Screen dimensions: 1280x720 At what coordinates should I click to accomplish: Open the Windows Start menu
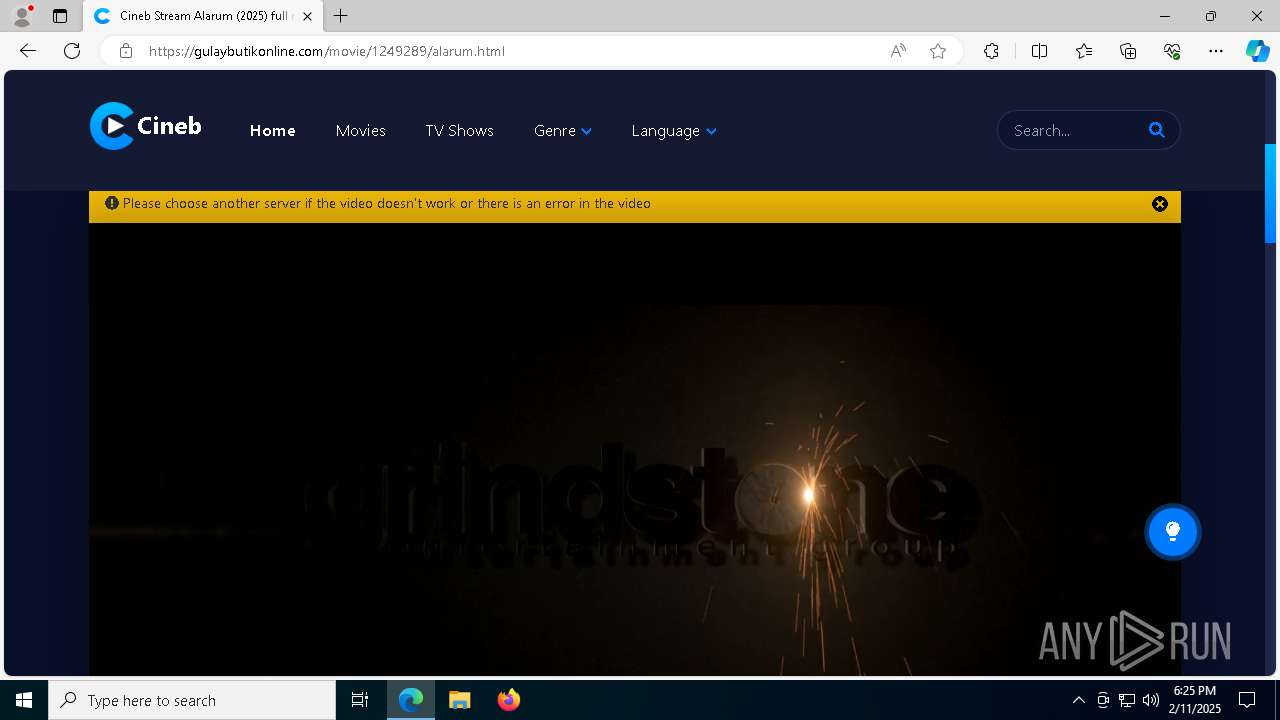click(x=24, y=700)
